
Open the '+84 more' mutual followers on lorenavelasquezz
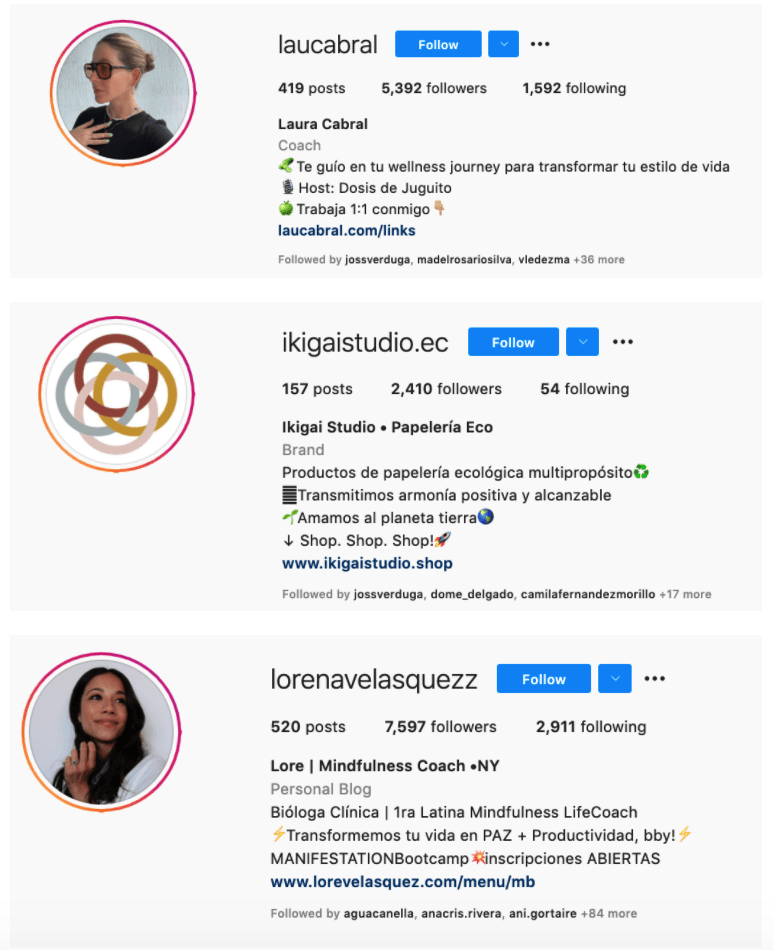609,914
